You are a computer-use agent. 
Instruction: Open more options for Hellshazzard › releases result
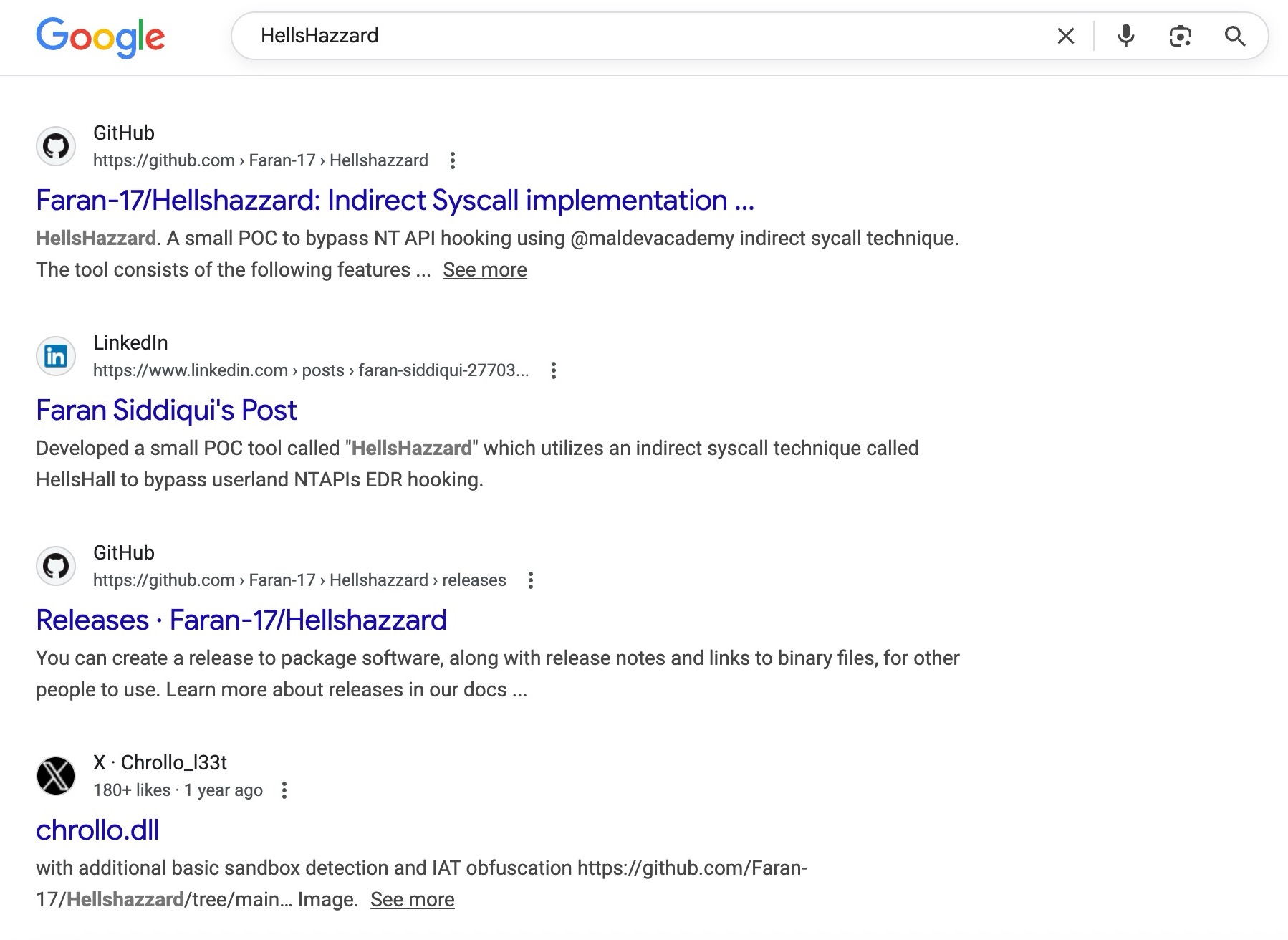point(530,580)
